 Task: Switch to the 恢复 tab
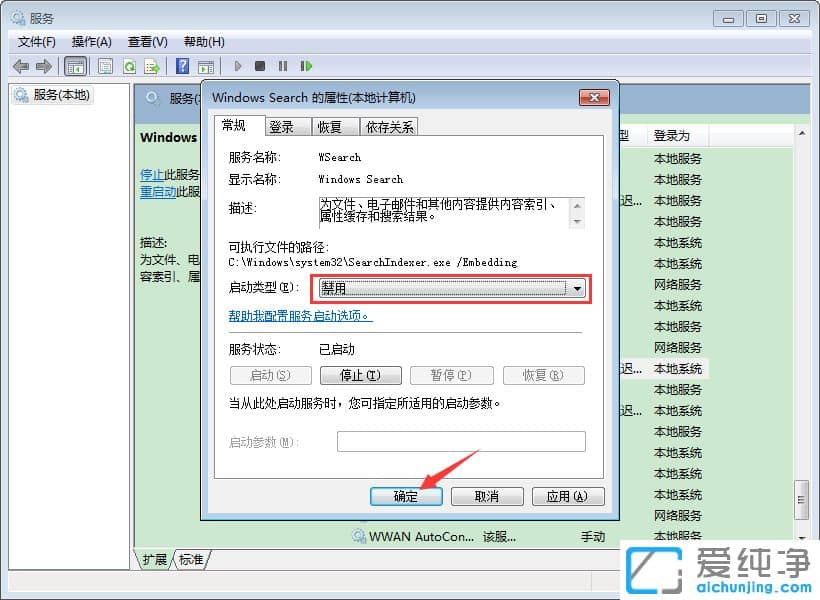(335, 127)
